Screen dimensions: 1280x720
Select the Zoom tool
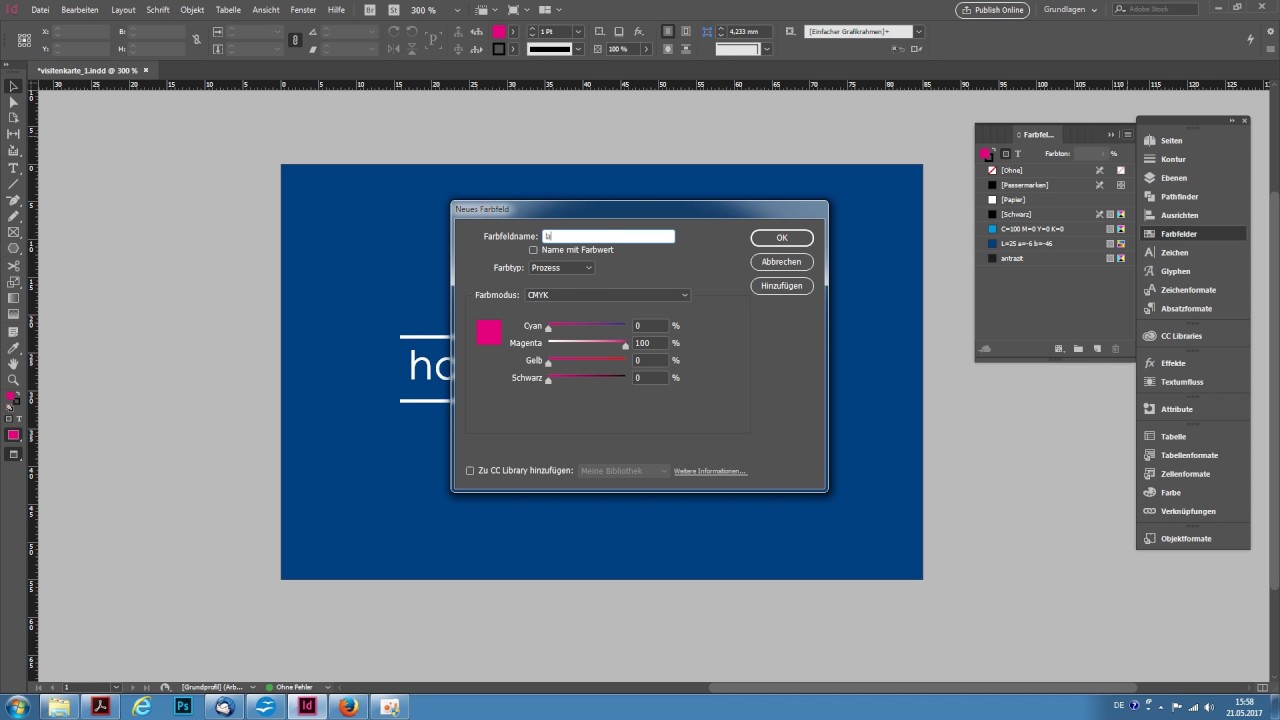pos(13,380)
